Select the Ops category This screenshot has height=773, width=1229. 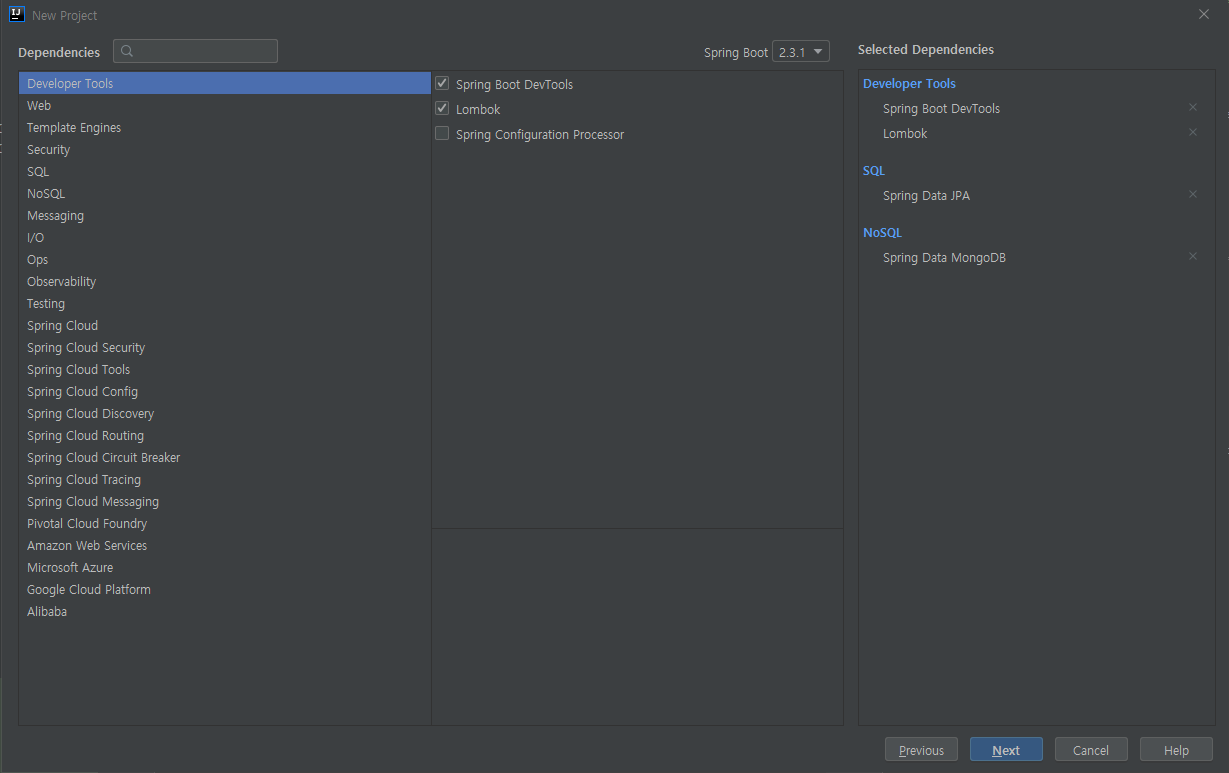coord(225,259)
